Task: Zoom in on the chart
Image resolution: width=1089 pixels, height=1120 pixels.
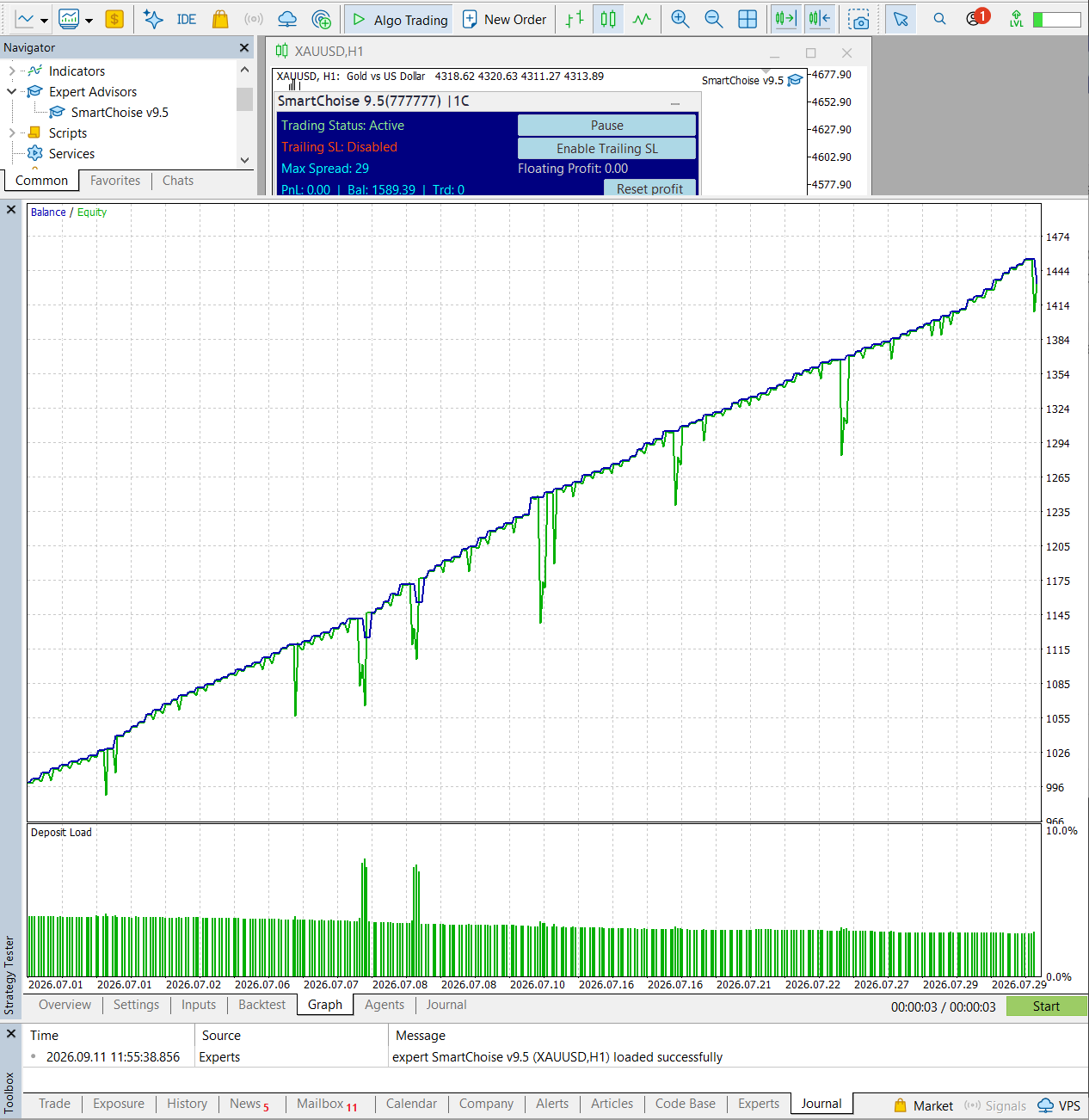Action: point(680,19)
